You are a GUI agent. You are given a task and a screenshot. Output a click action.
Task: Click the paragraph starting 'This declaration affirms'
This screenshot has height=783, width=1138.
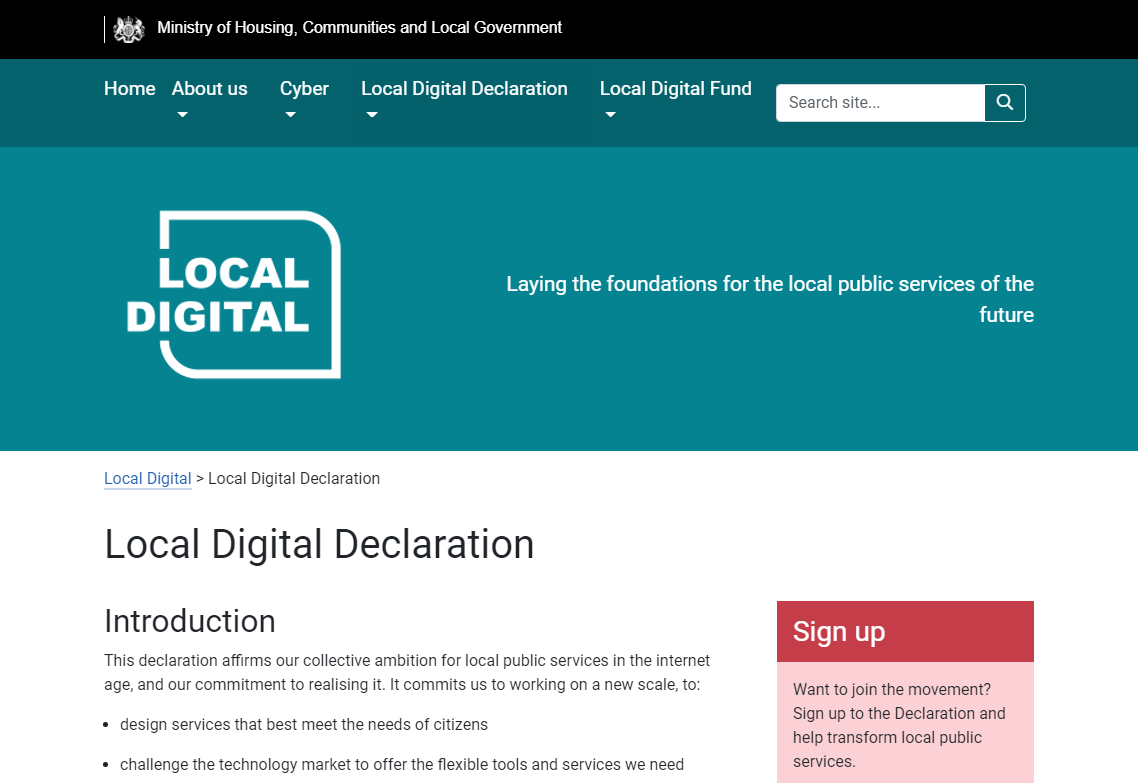tap(406, 672)
